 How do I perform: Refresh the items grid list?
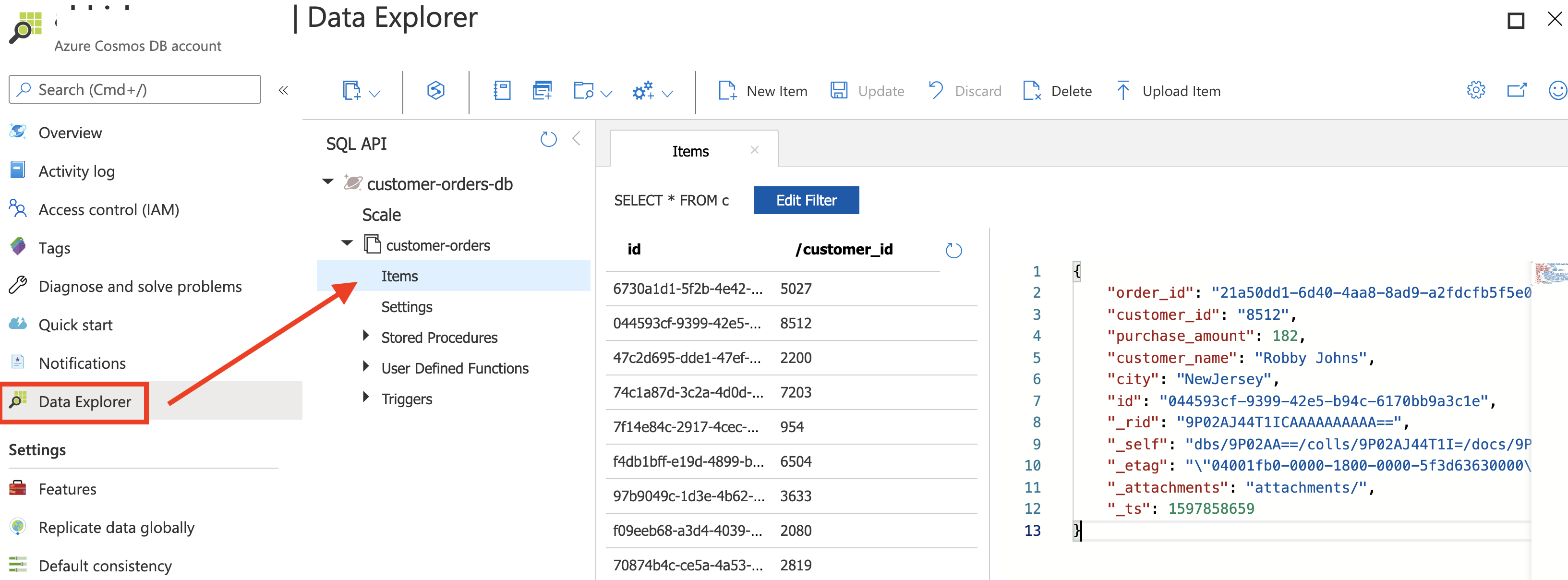953,250
